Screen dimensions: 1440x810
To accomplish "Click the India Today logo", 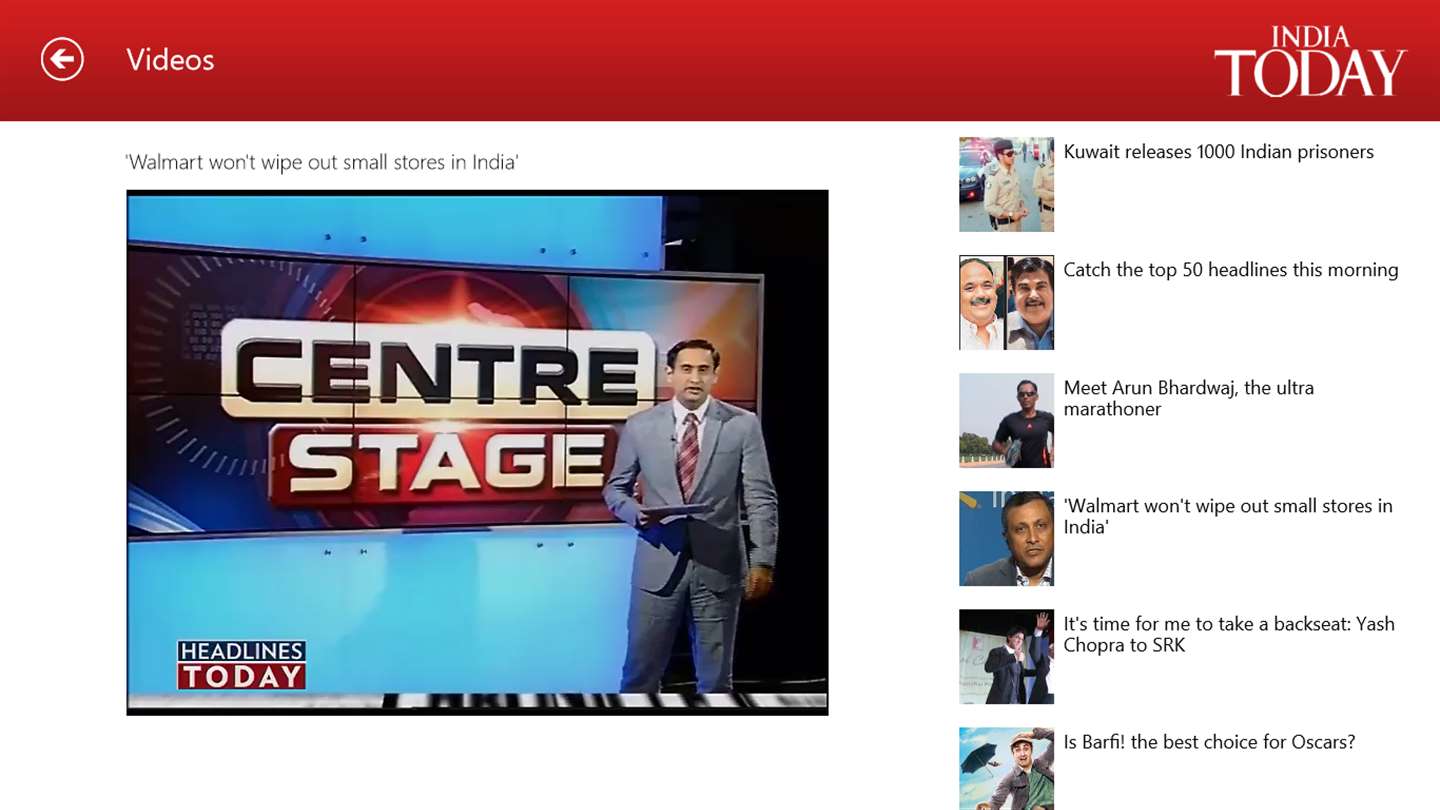I will [1310, 62].
